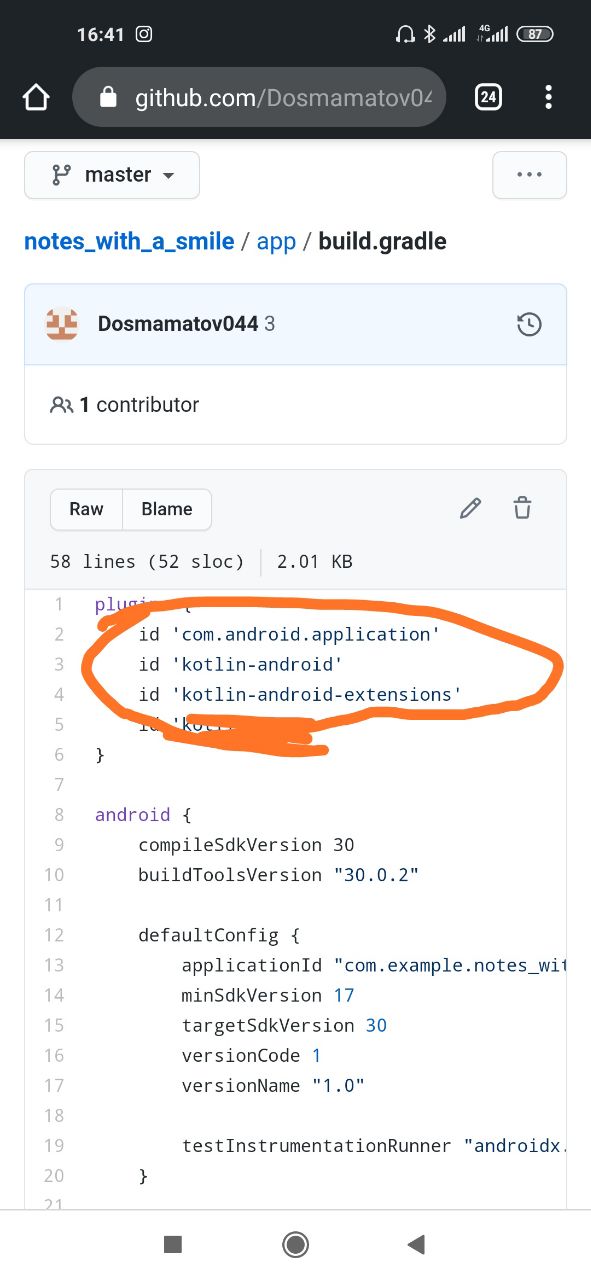Viewport: 591px width, 1280px height.
Task: Open the Blame view
Action: (x=167, y=509)
